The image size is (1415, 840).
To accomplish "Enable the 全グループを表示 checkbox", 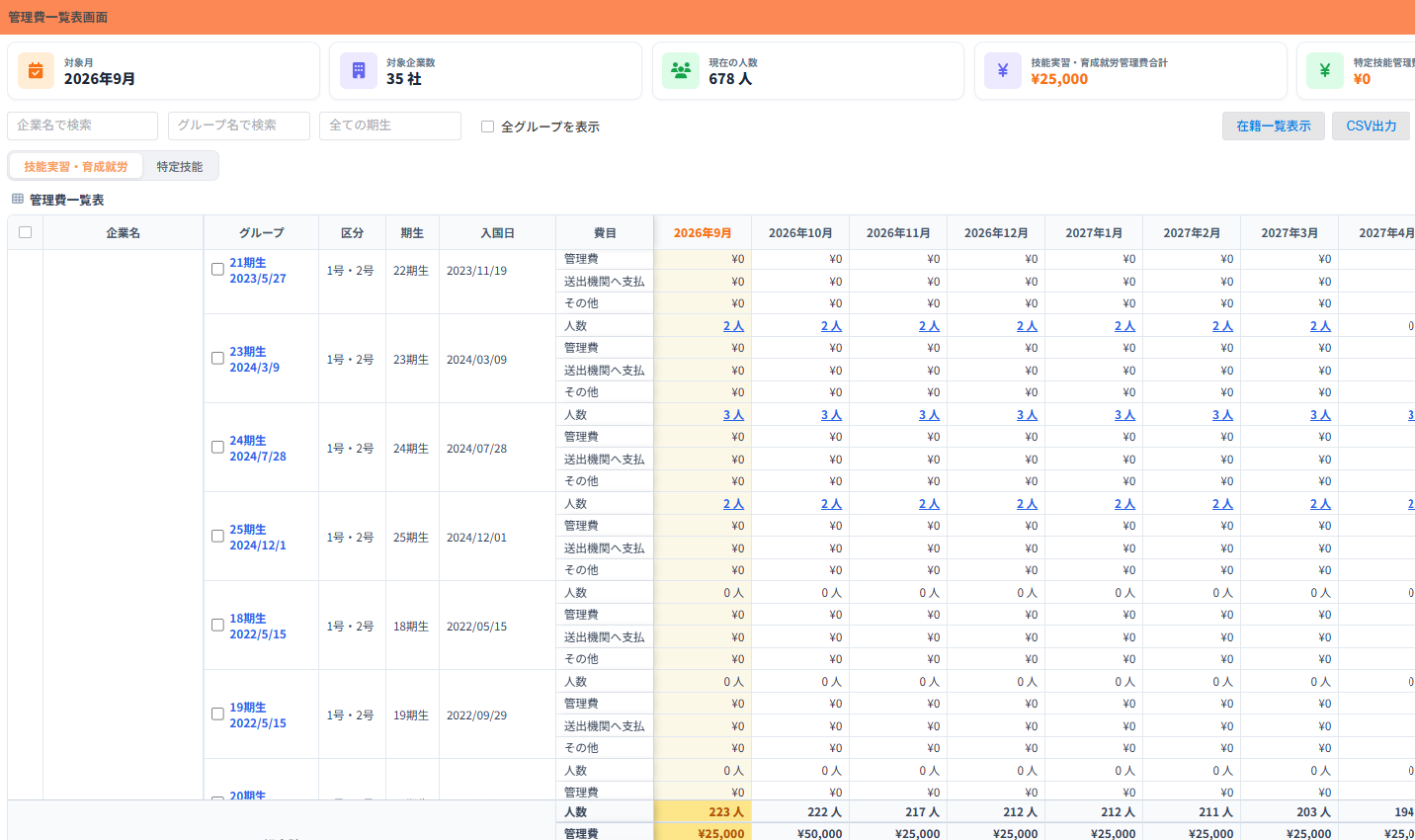I will click(487, 126).
